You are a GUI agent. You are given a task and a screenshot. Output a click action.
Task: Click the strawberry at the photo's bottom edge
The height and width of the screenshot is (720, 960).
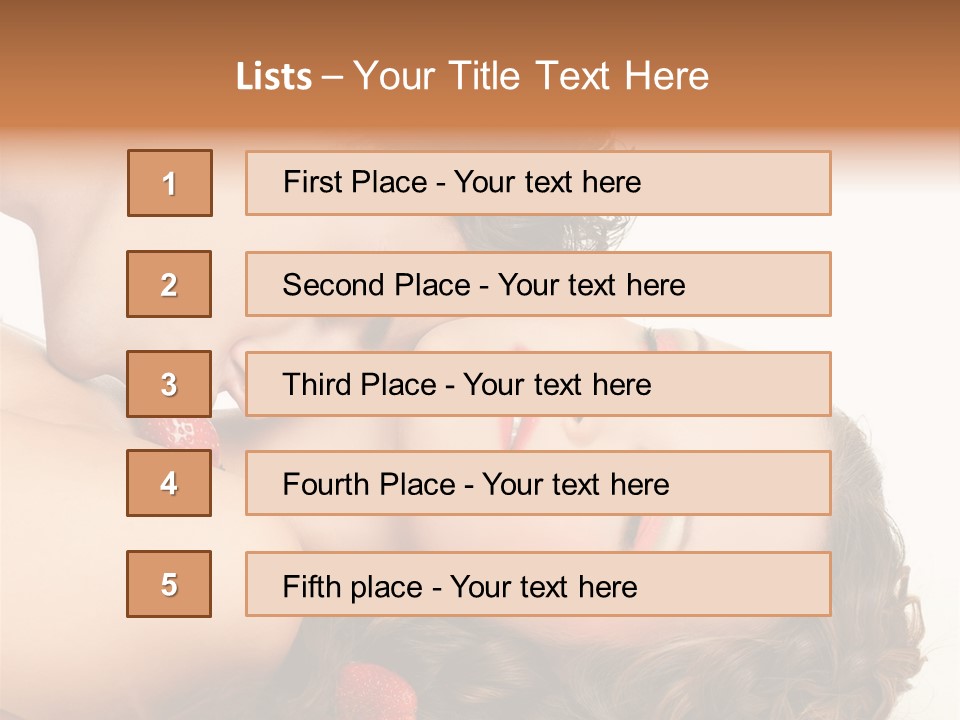click(x=370, y=690)
